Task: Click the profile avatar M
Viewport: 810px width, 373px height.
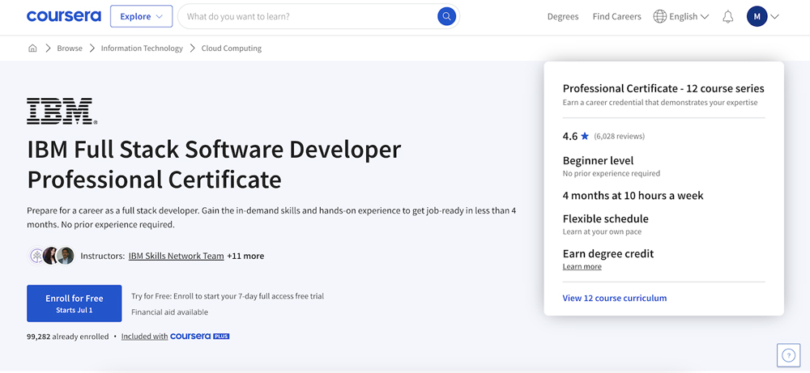Action: click(x=757, y=17)
